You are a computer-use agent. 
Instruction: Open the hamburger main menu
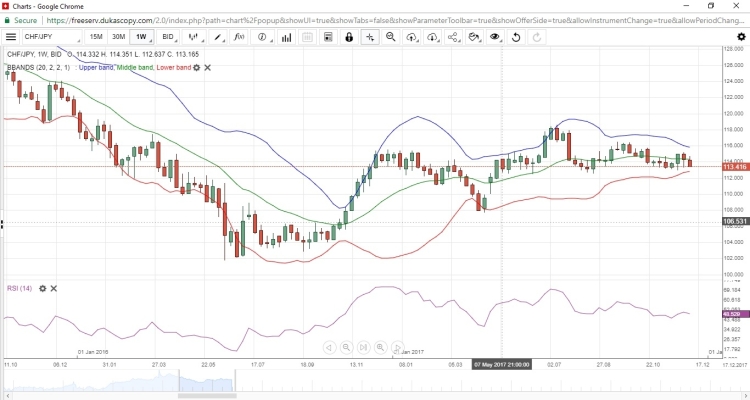pos(11,37)
